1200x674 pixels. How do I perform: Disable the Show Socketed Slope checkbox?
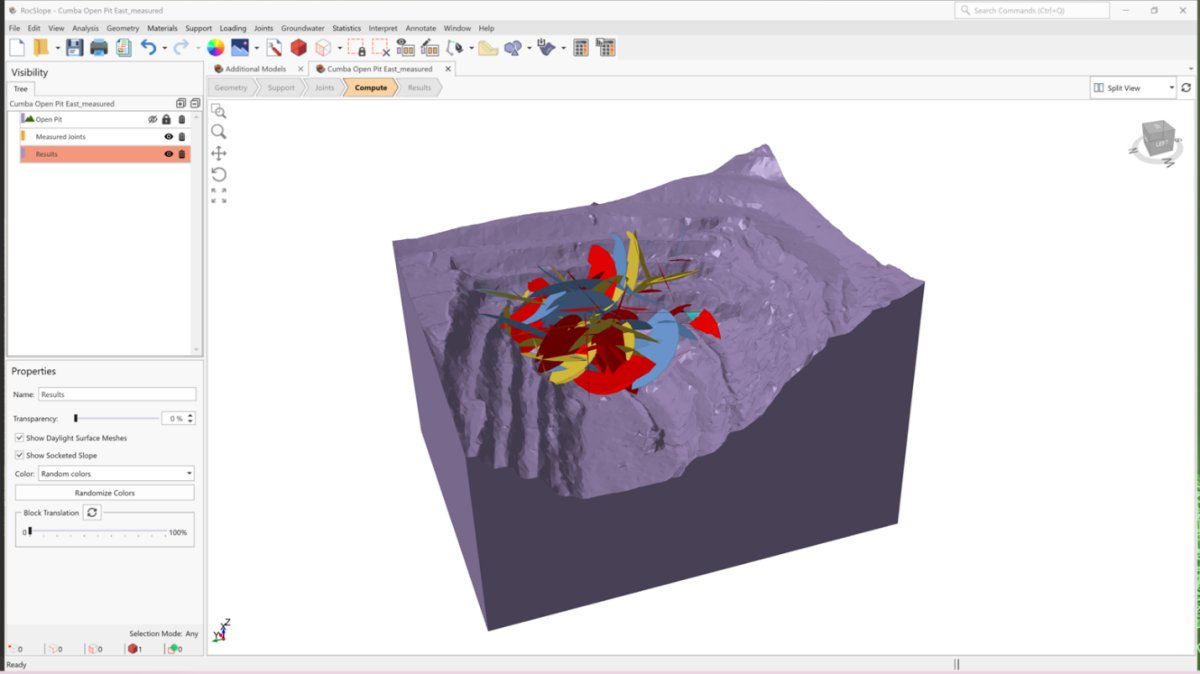coord(19,455)
